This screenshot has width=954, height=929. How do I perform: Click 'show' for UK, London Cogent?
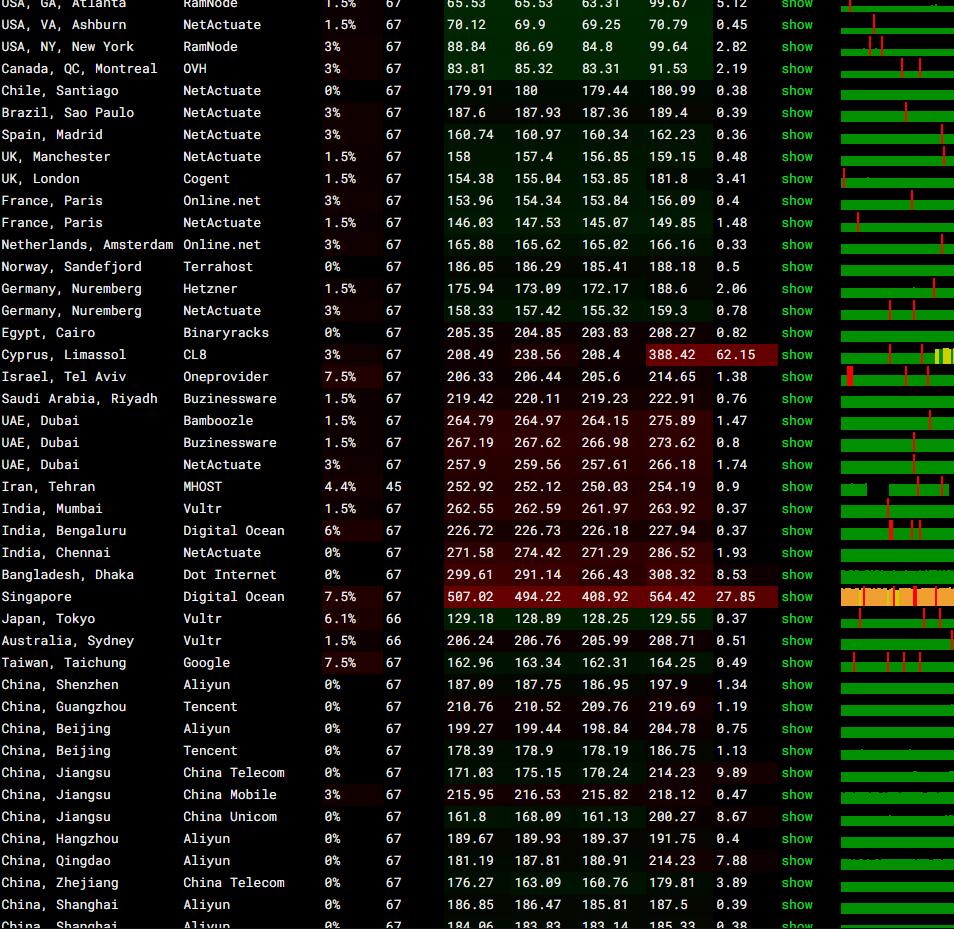point(796,178)
